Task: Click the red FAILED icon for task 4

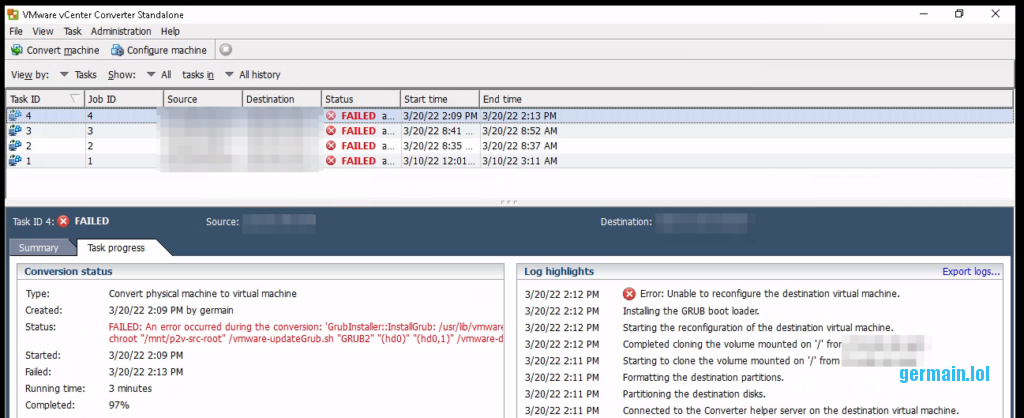Action: click(331, 116)
